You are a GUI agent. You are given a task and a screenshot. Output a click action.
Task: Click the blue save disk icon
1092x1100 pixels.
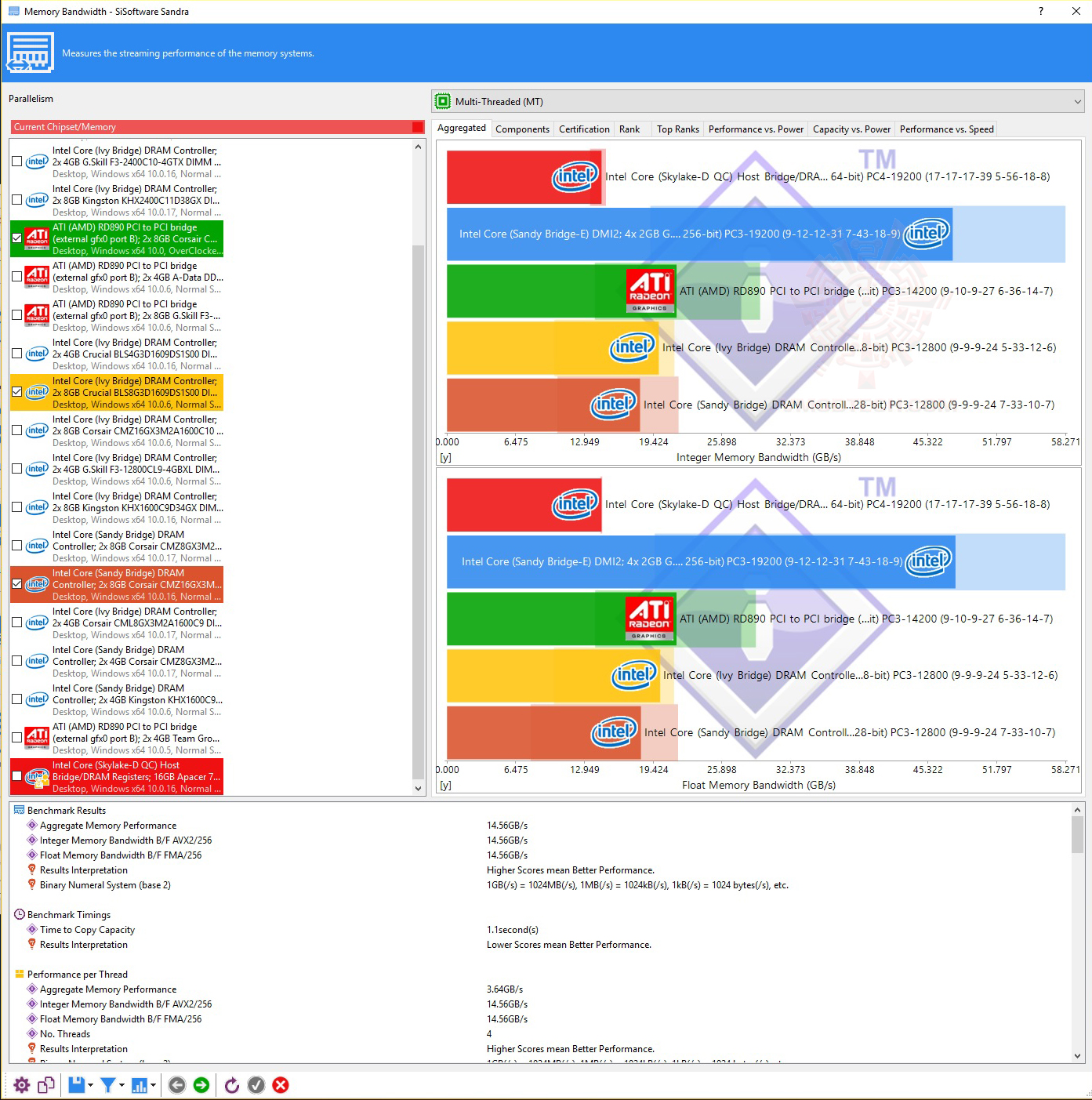(x=76, y=1085)
